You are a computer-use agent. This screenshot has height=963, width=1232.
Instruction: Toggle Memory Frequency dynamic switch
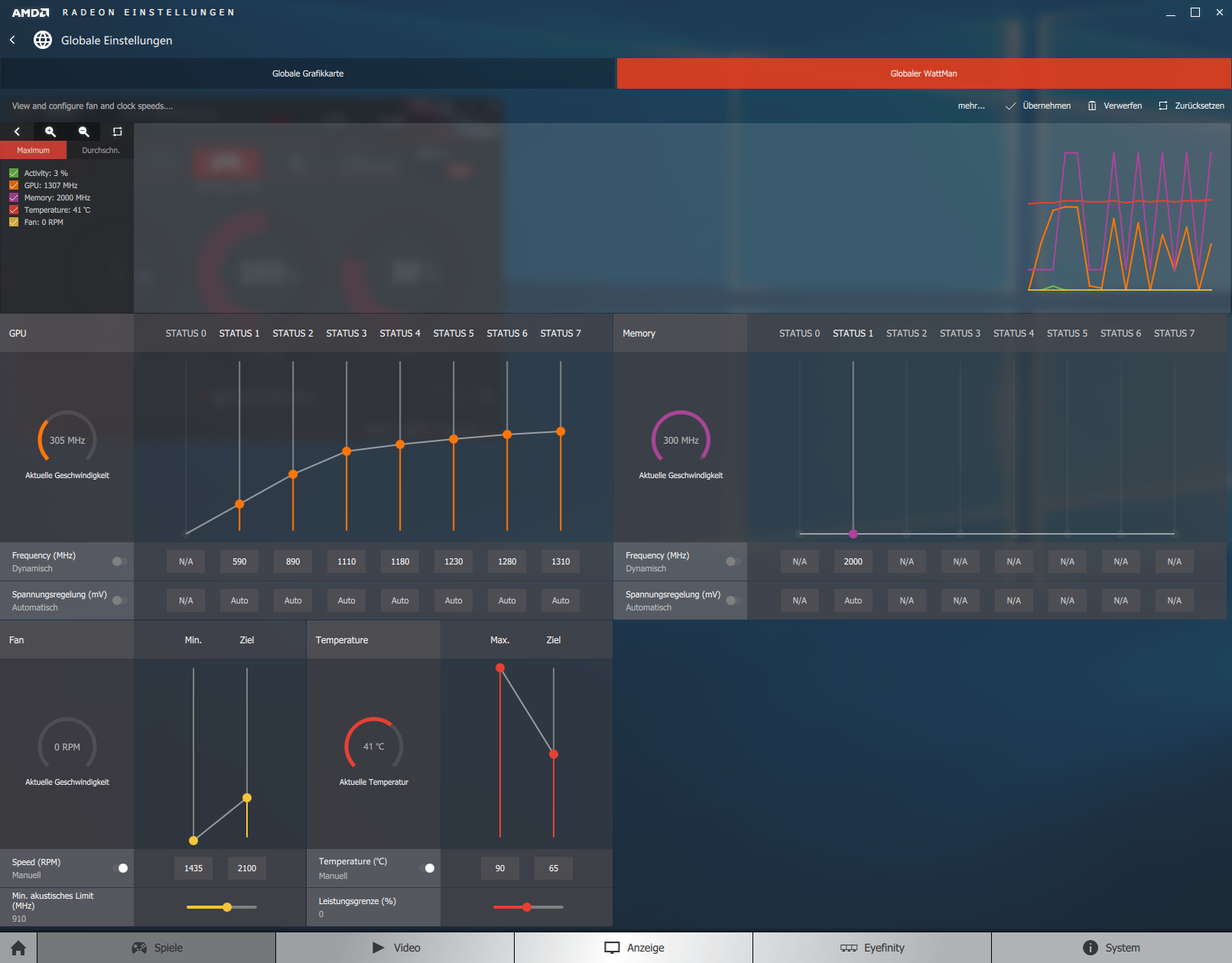click(733, 561)
